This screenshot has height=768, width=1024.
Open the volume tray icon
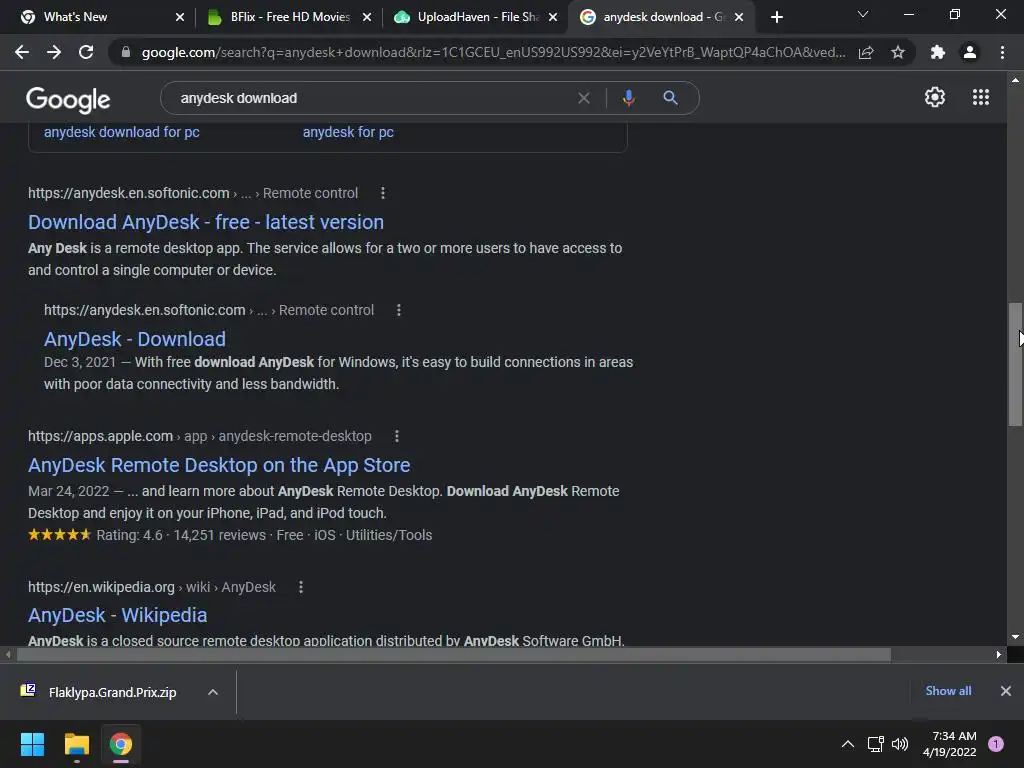pos(900,744)
